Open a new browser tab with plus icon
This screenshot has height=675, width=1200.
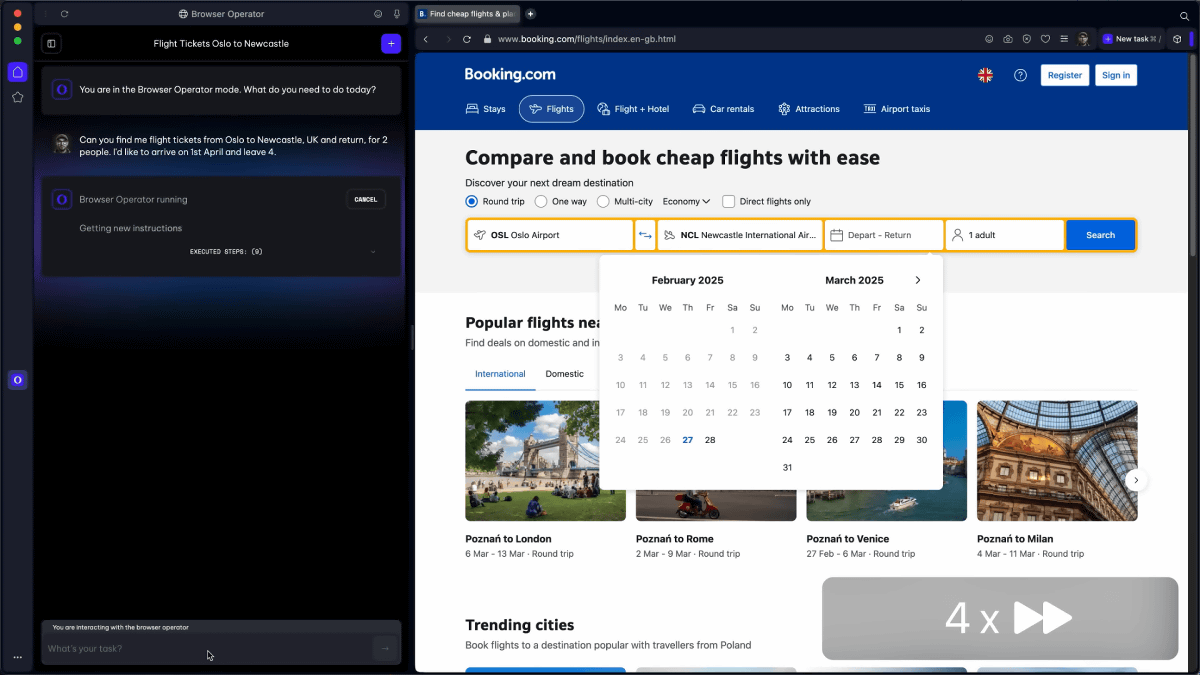coord(530,14)
